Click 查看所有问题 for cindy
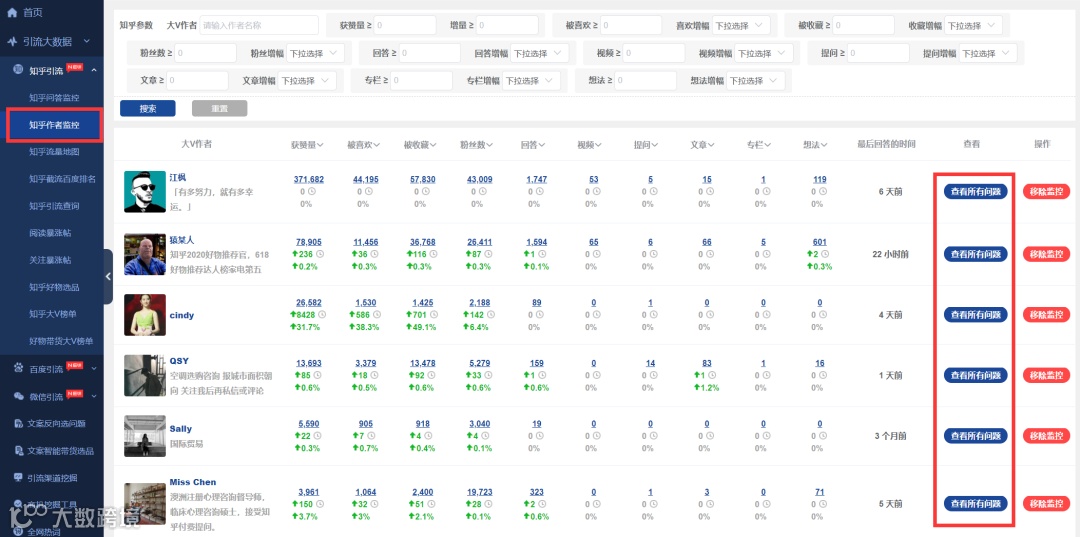Viewport: 1080px width, 537px height. pos(975,315)
